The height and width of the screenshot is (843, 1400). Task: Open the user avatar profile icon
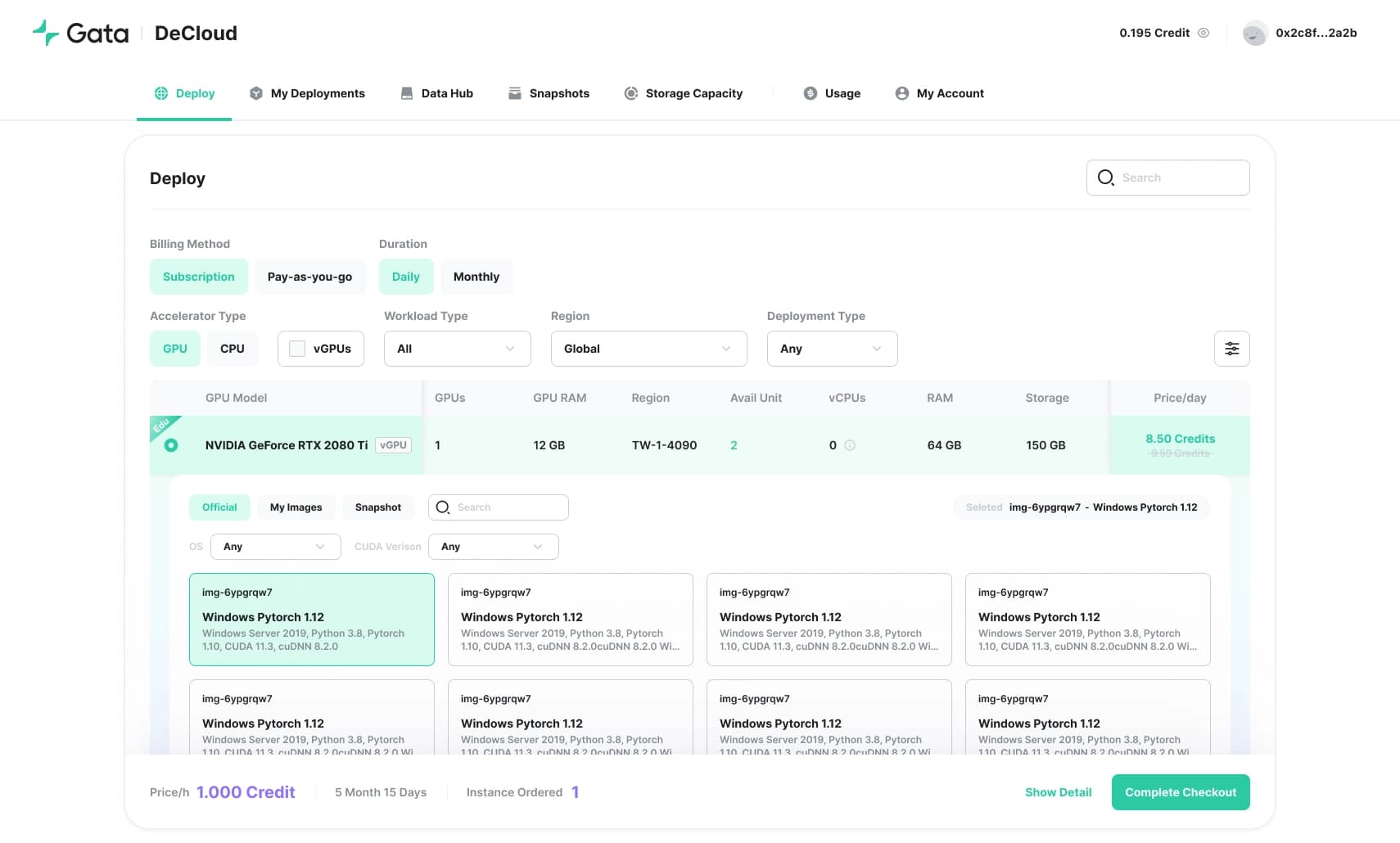(x=1254, y=33)
